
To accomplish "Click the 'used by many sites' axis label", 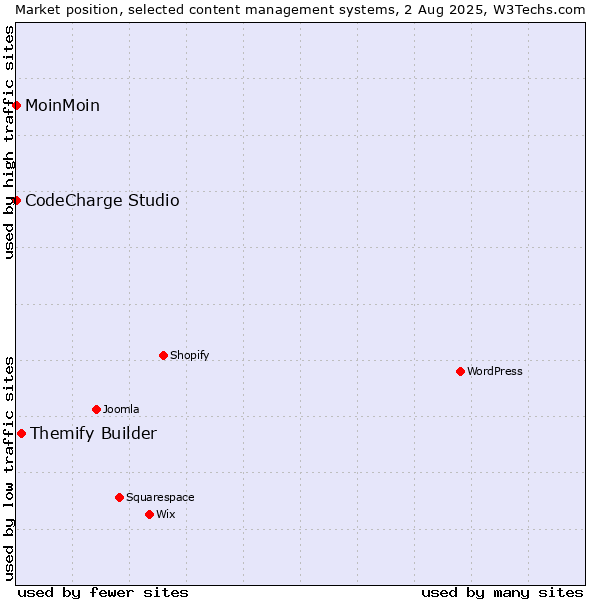I will (502, 593).
